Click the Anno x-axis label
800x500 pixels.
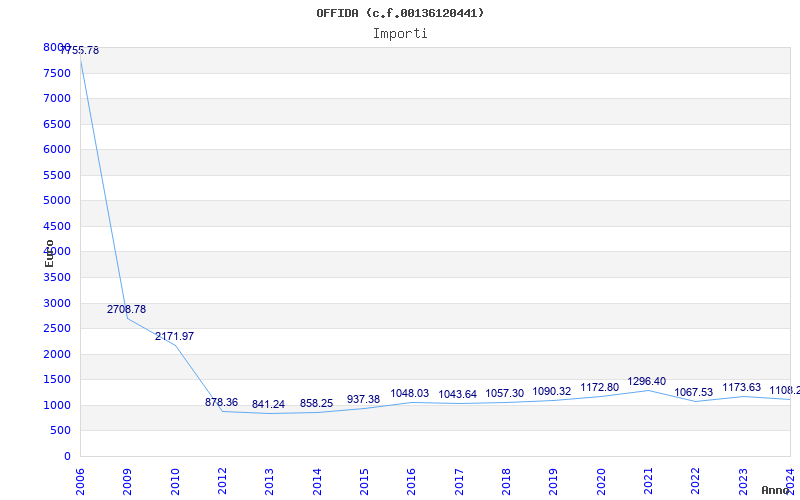click(x=776, y=490)
